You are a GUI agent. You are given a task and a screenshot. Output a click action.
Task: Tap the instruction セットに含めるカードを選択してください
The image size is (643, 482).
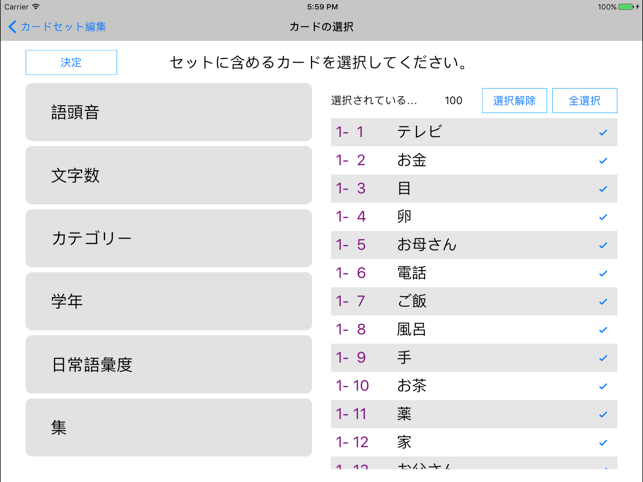tap(319, 62)
